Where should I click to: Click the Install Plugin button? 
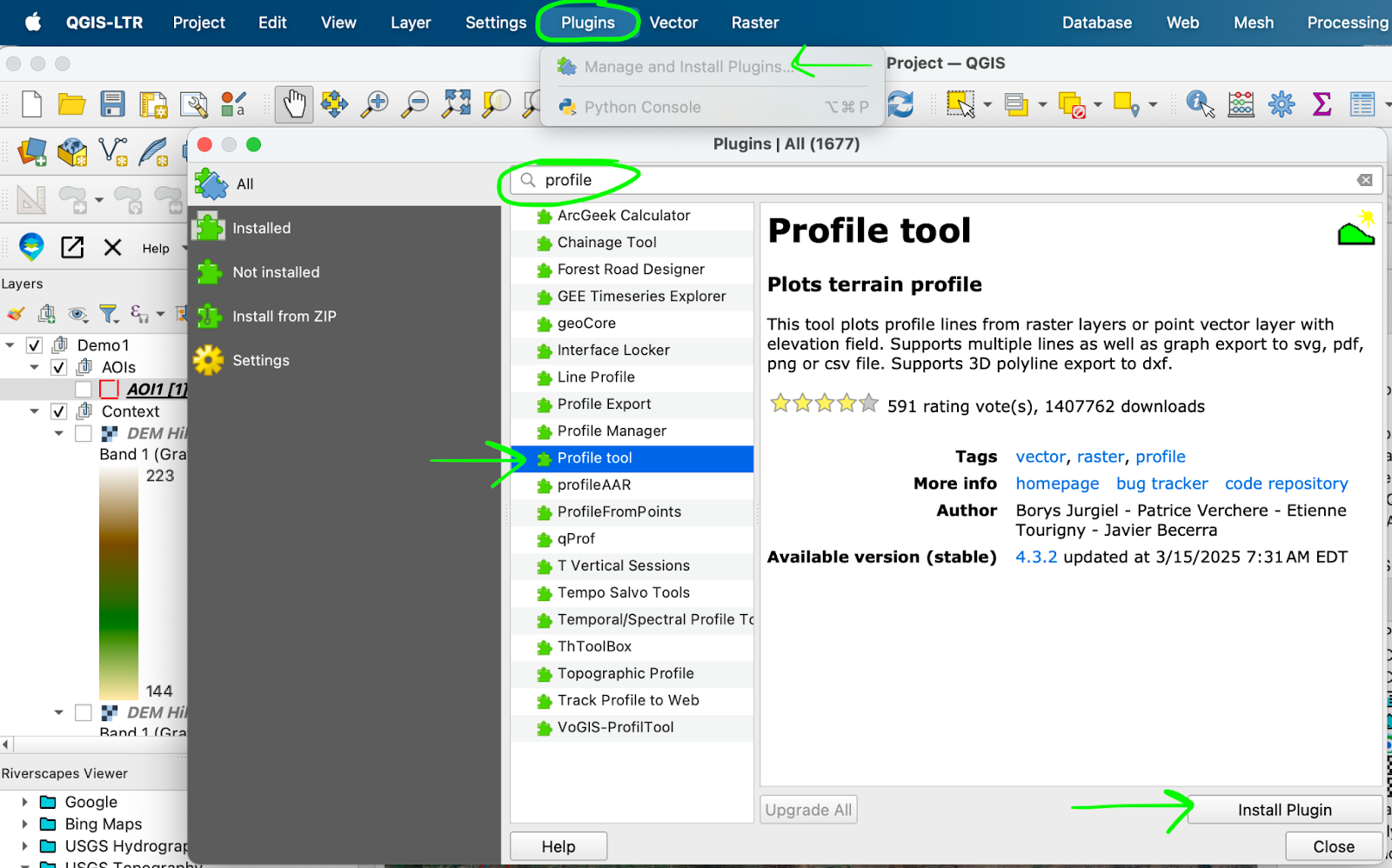(x=1285, y=810)
